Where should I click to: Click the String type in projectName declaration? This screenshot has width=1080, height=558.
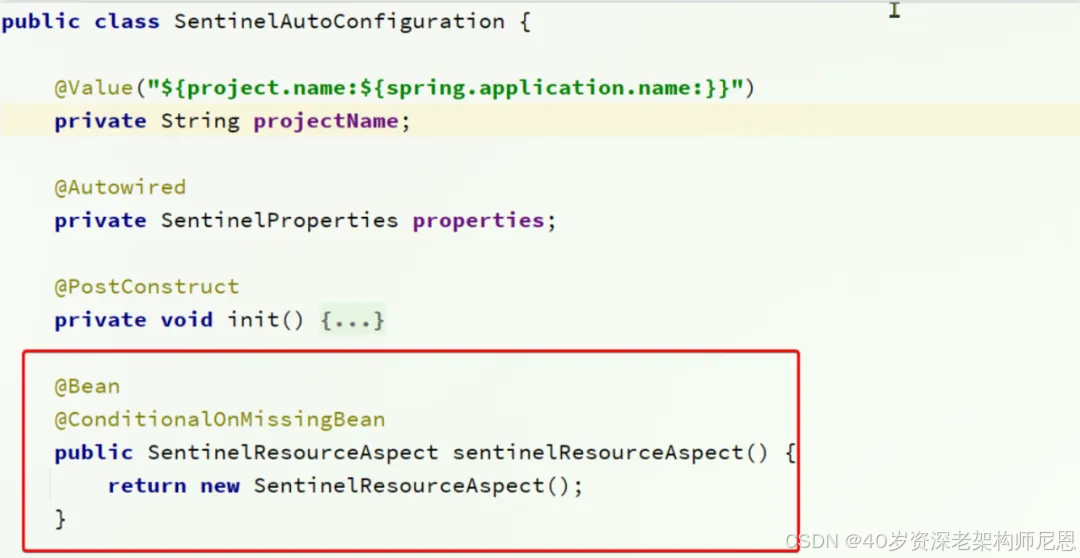(x=200, y=122)
